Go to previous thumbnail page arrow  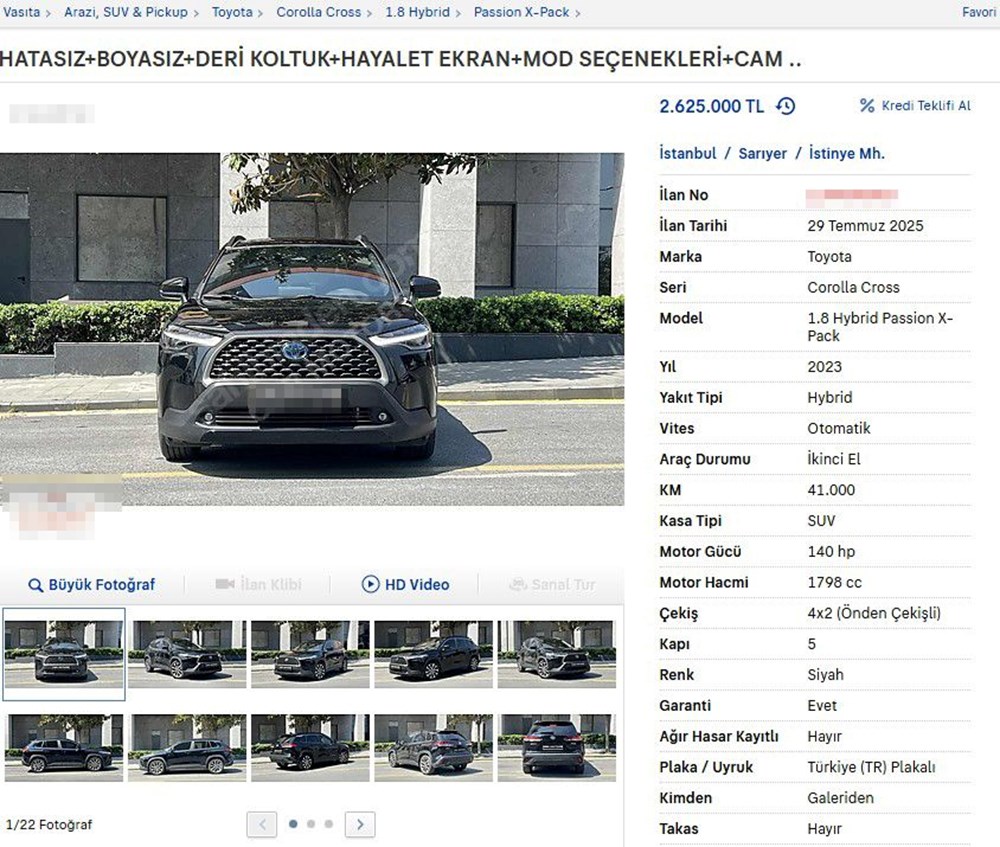point(262,824)
